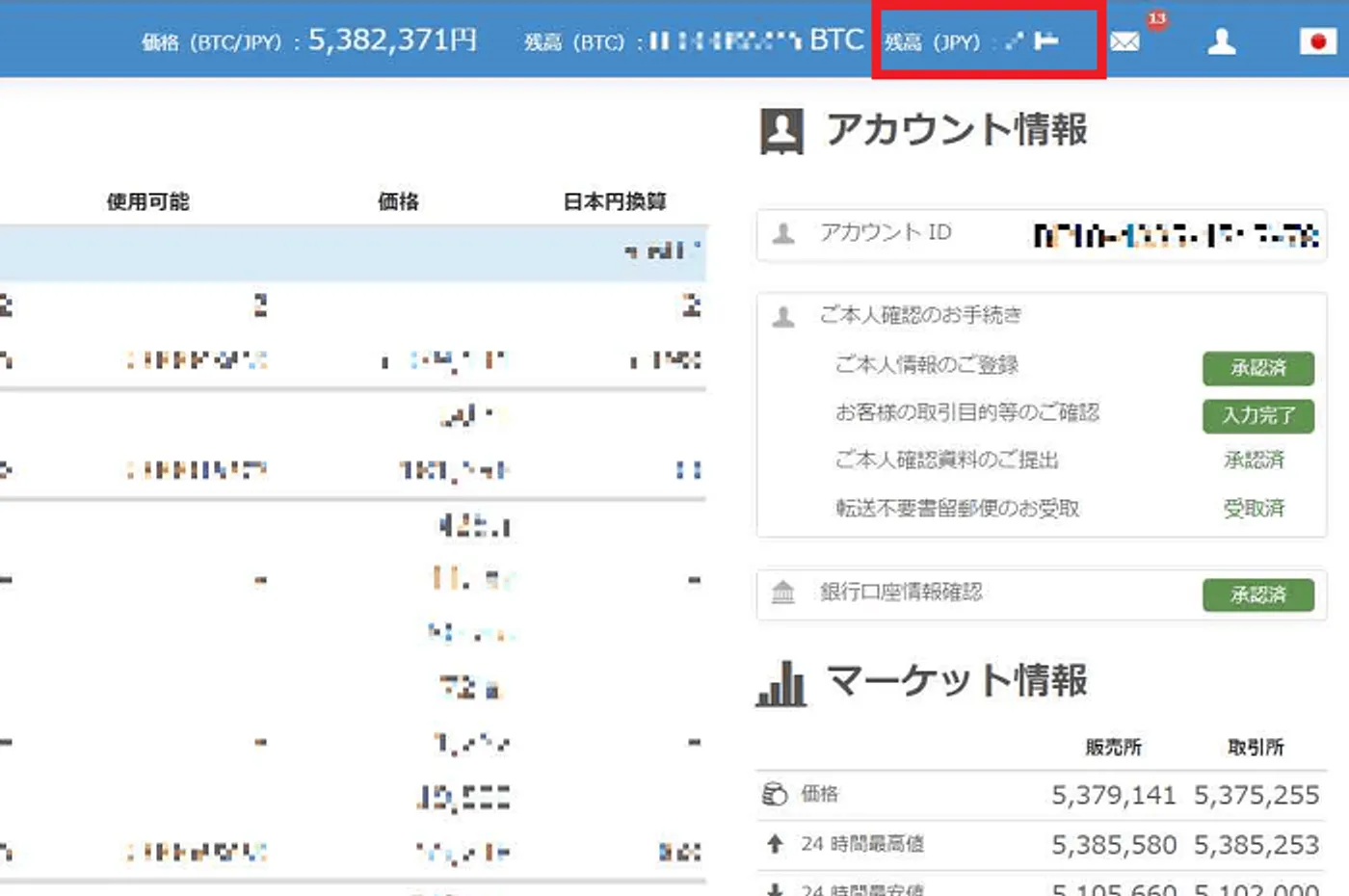Click the person icon beside アカウント ID
The width and height of the screenshot is (1349, 896).
[x=784, y=233]
